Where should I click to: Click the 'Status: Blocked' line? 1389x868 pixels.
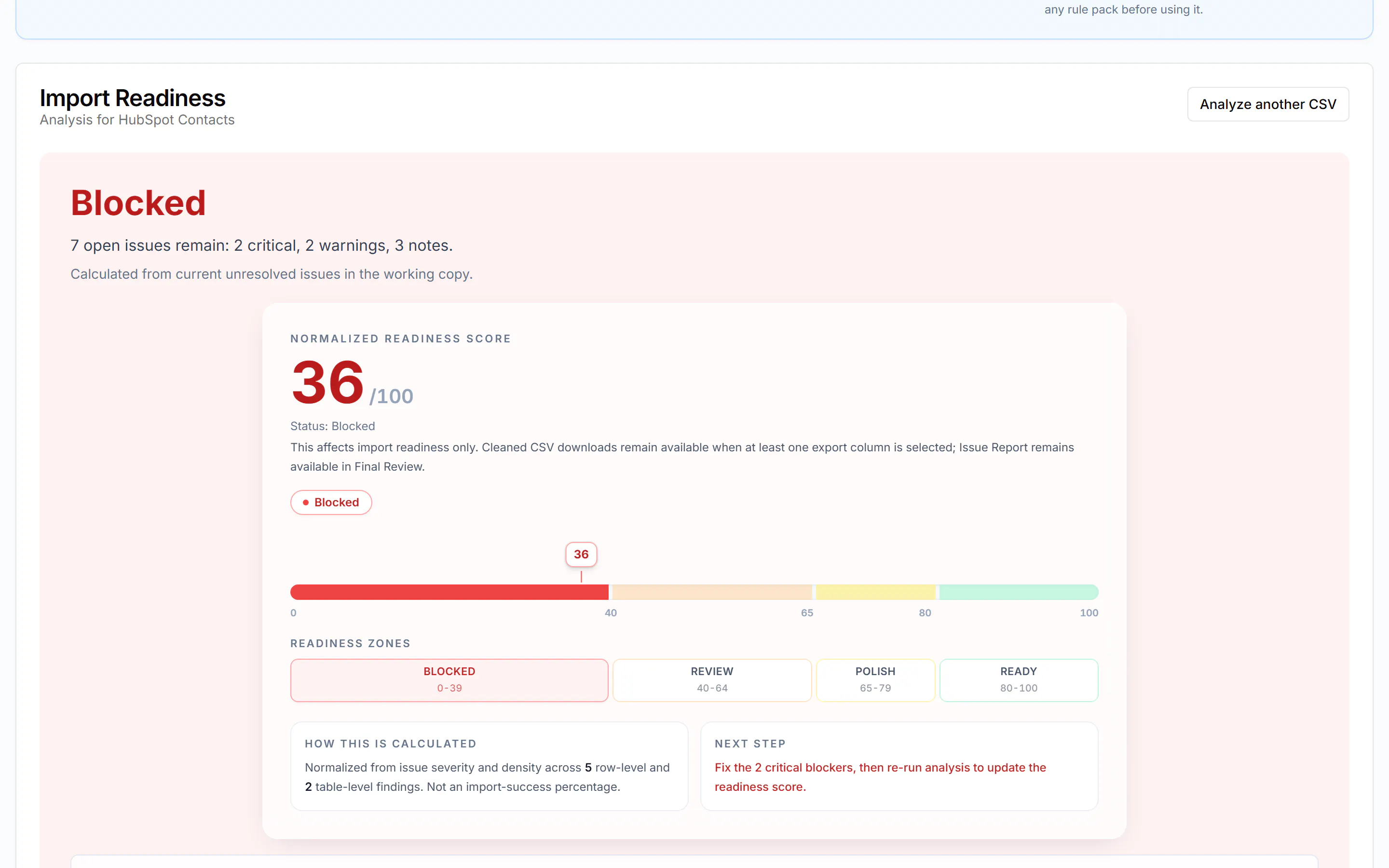click(x=332, y=426)
